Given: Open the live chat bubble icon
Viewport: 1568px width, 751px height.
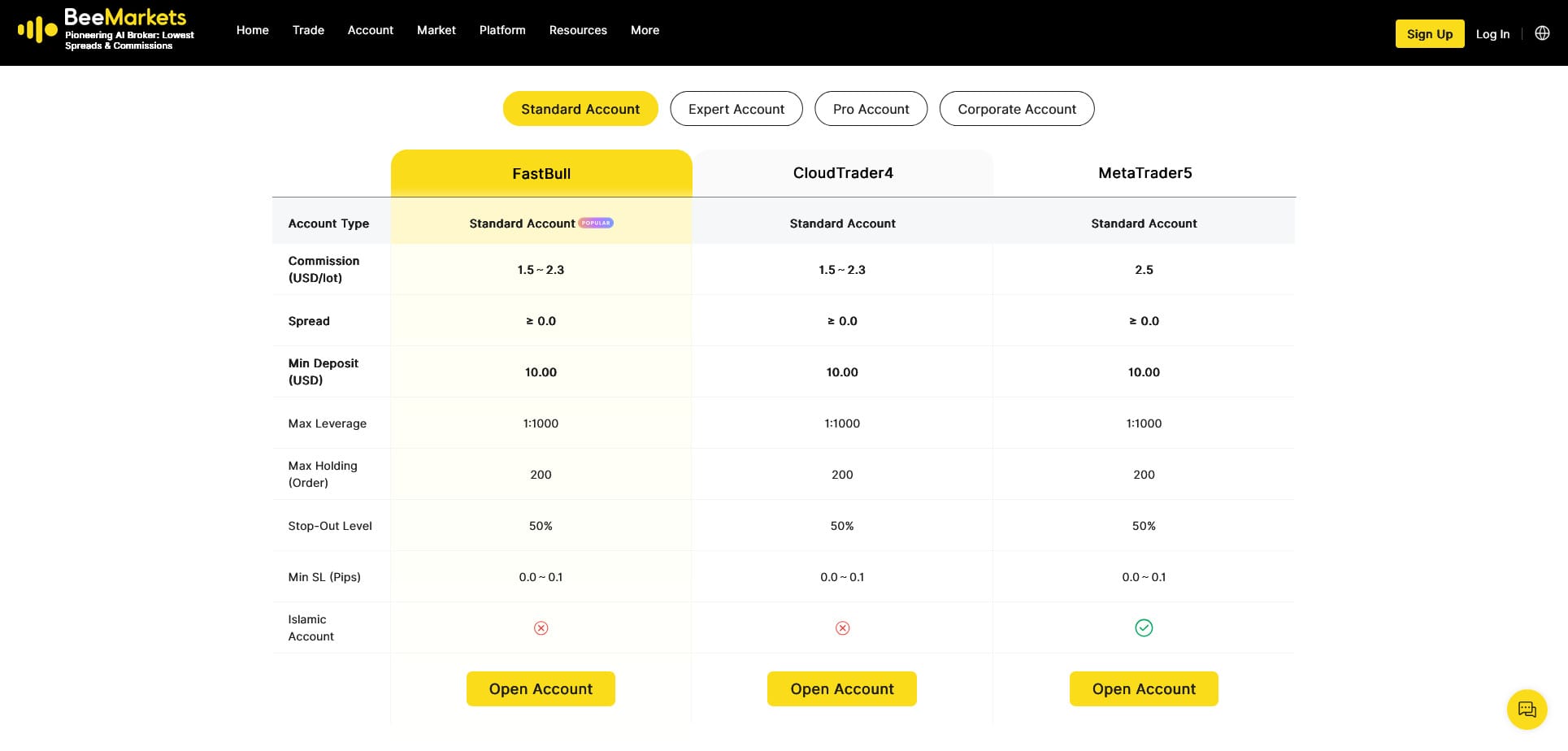Looking at the screenshot, I should tap(1527, 710).
